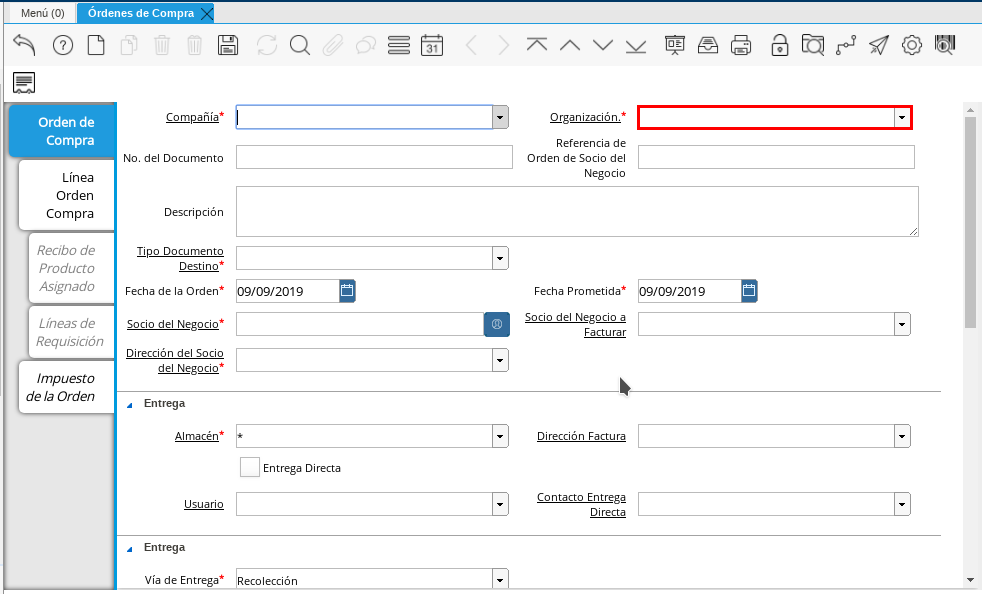Switch to the Menú (0) tab
982x594 pixels.
[42, 13]
